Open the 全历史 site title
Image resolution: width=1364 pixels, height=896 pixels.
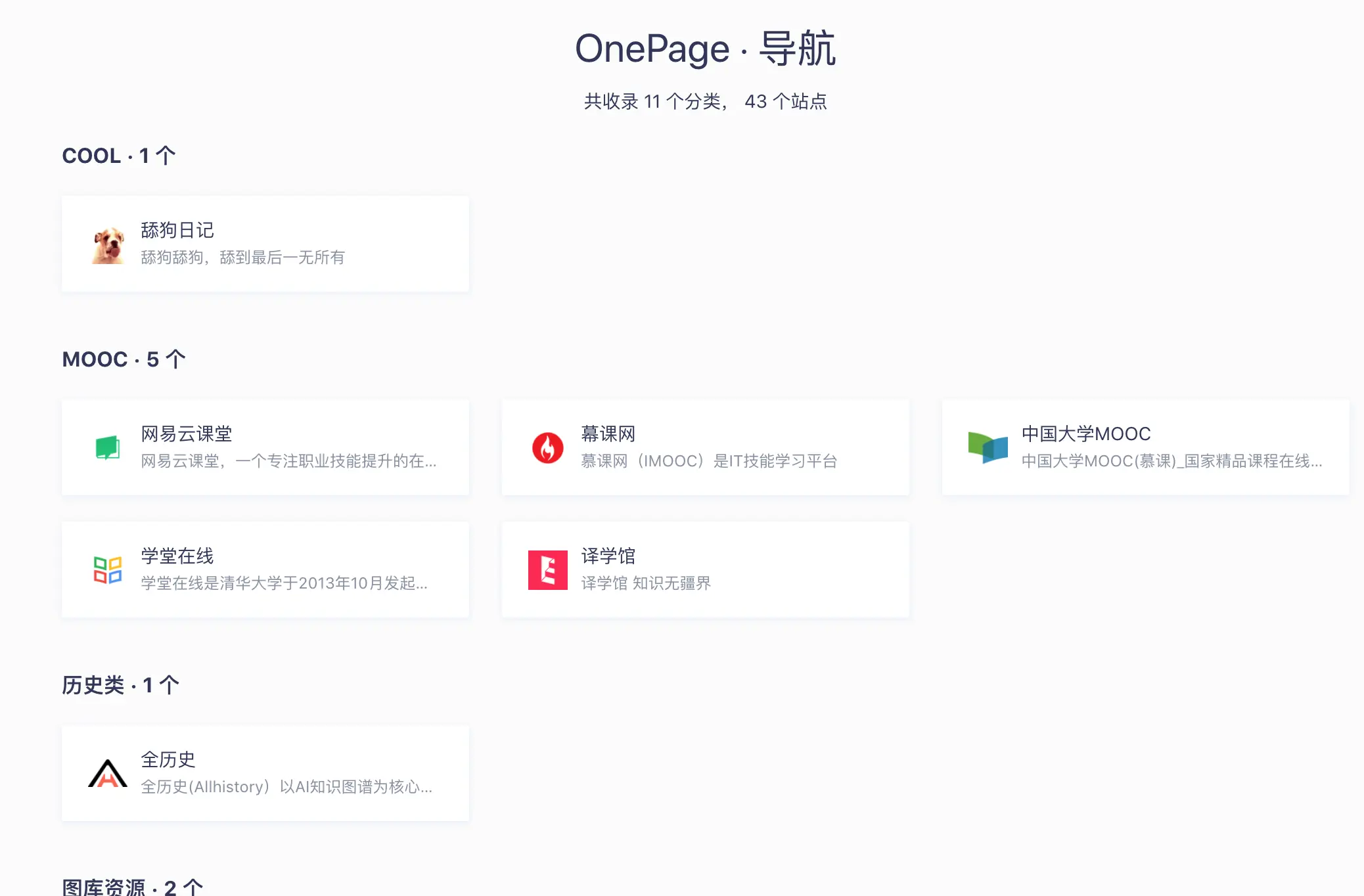pos(168,760)
